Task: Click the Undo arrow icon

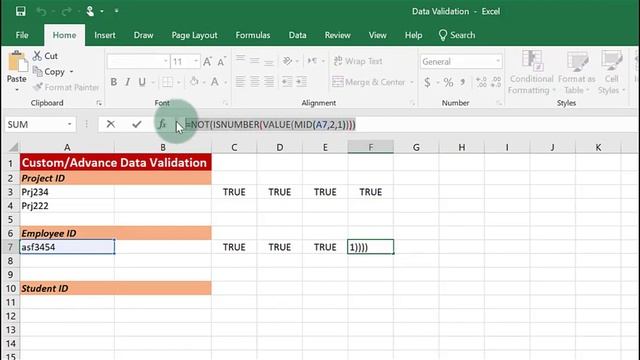Action: [x=41, y=11]
